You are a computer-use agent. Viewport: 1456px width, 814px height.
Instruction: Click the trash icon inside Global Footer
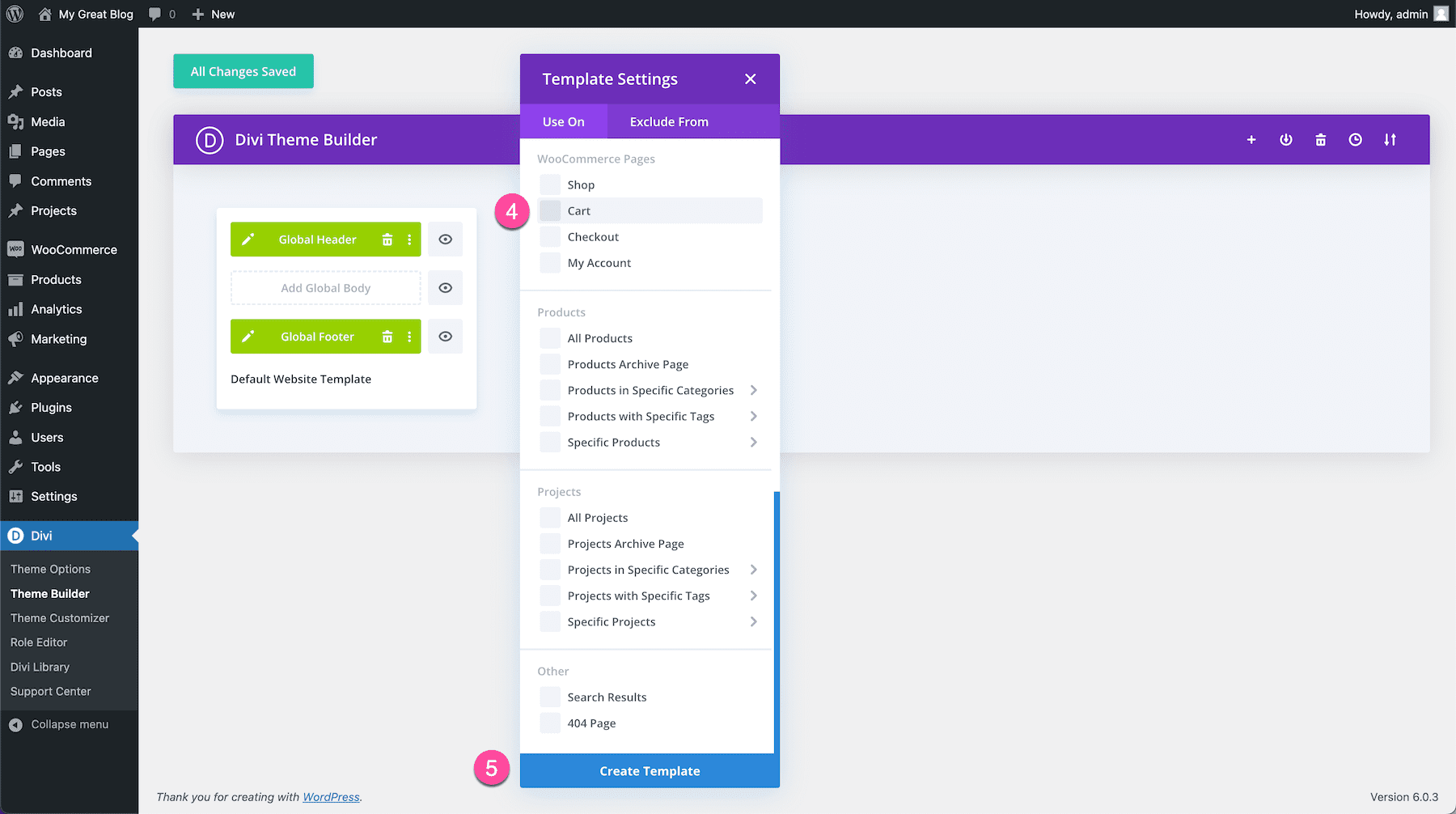pyautogui.click(x=387, y=336)
